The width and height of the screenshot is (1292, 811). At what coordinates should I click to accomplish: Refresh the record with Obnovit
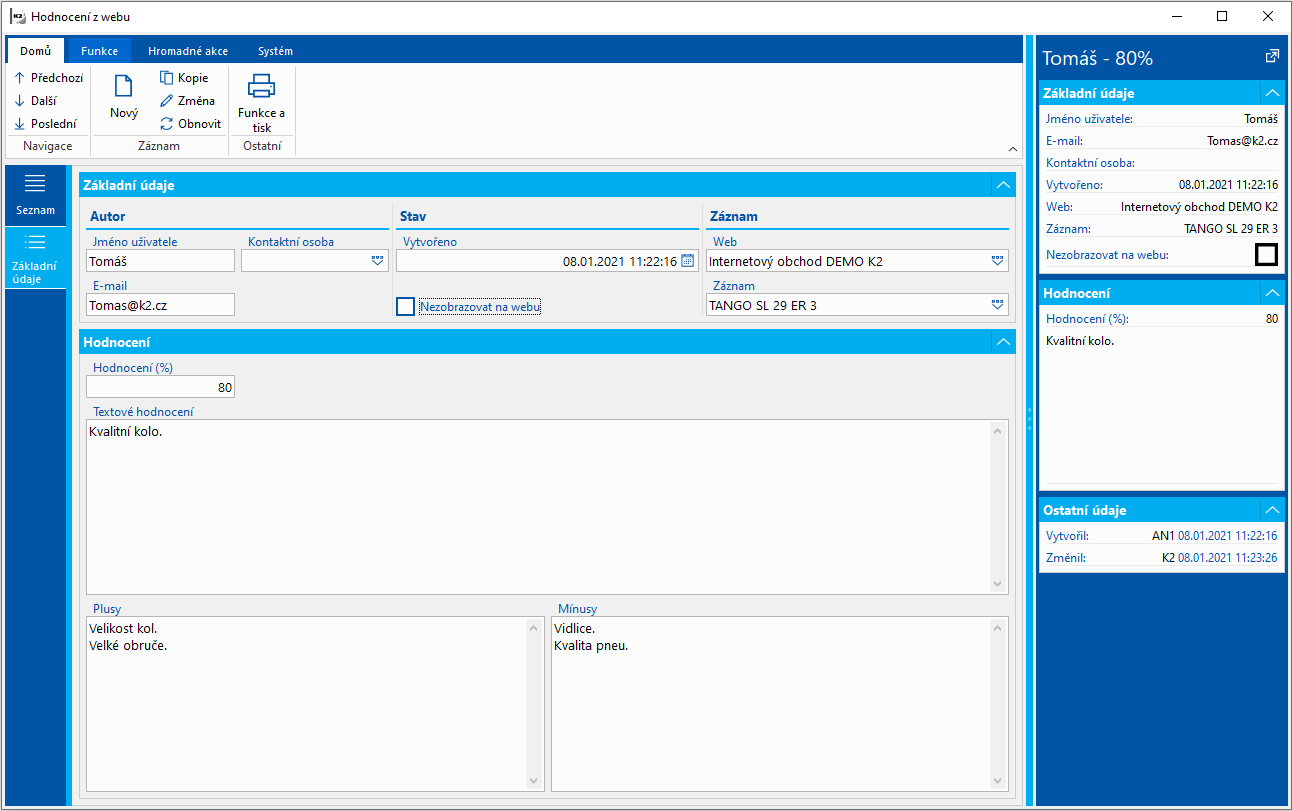190,124
